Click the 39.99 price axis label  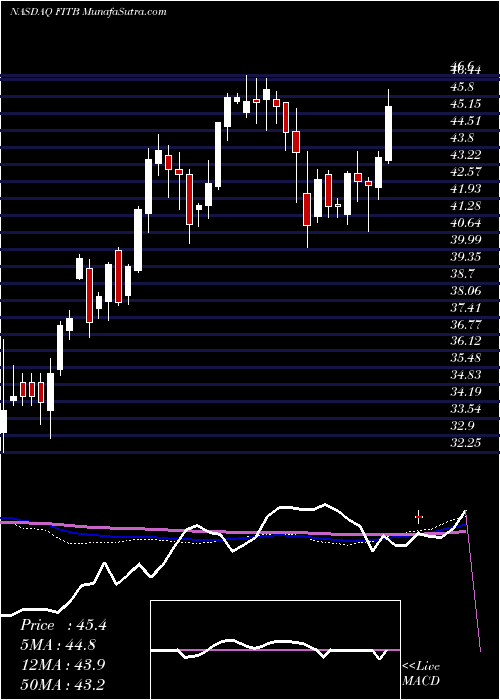click(466, 239)
